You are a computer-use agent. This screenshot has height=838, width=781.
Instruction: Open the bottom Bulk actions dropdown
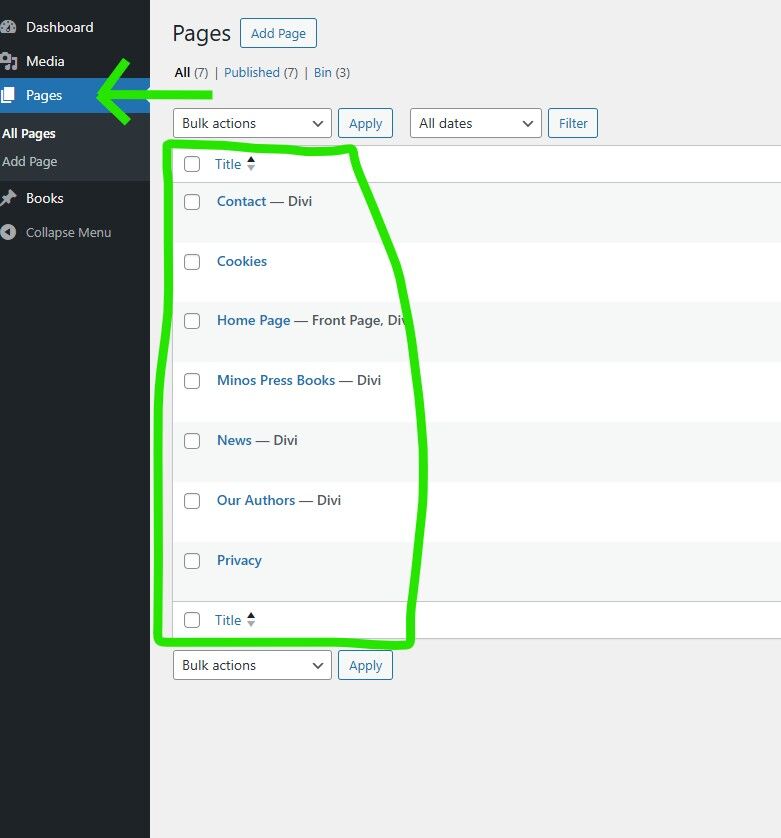(252, 665)
